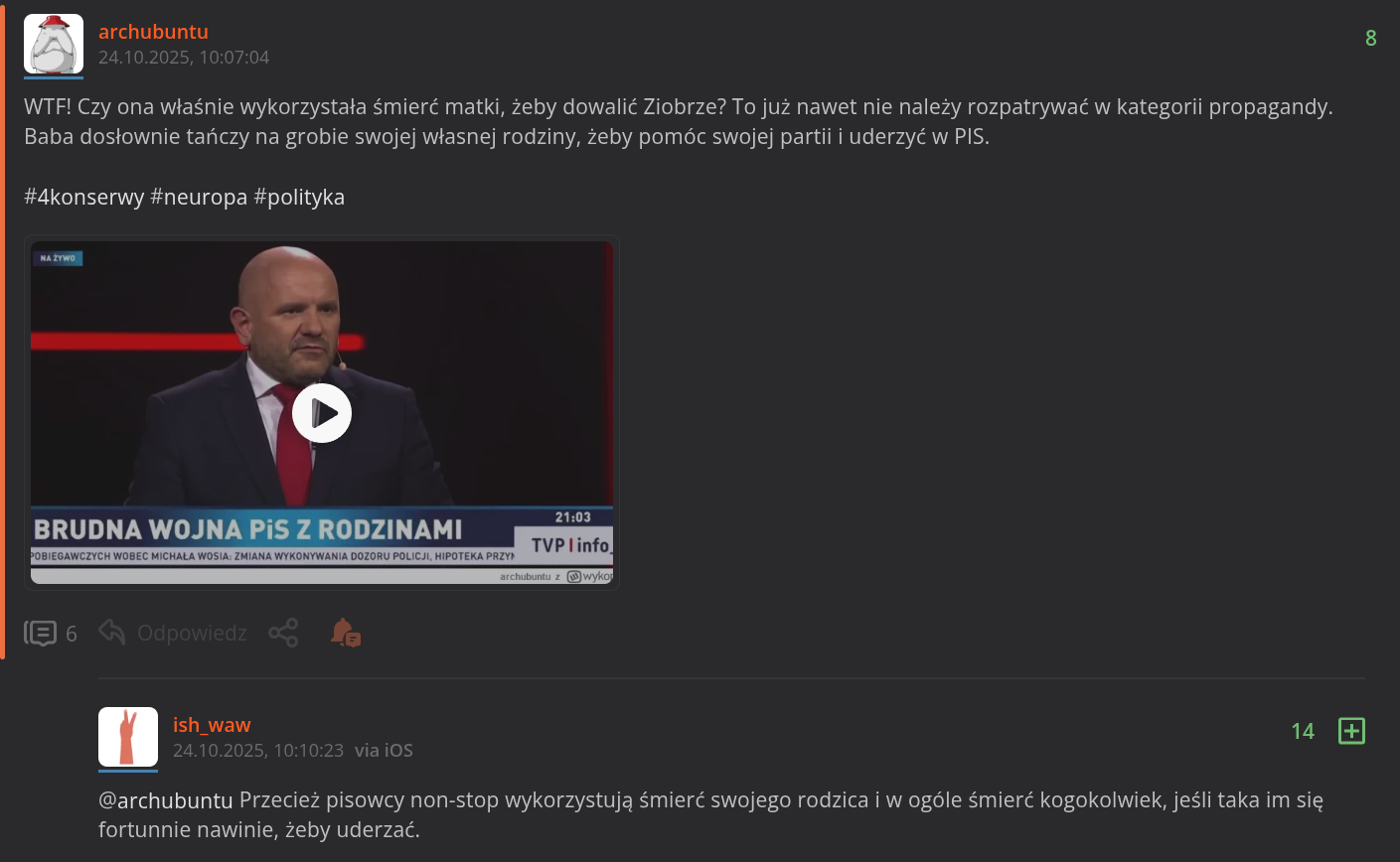Click the @archubuntu mention in the reply

166,799
